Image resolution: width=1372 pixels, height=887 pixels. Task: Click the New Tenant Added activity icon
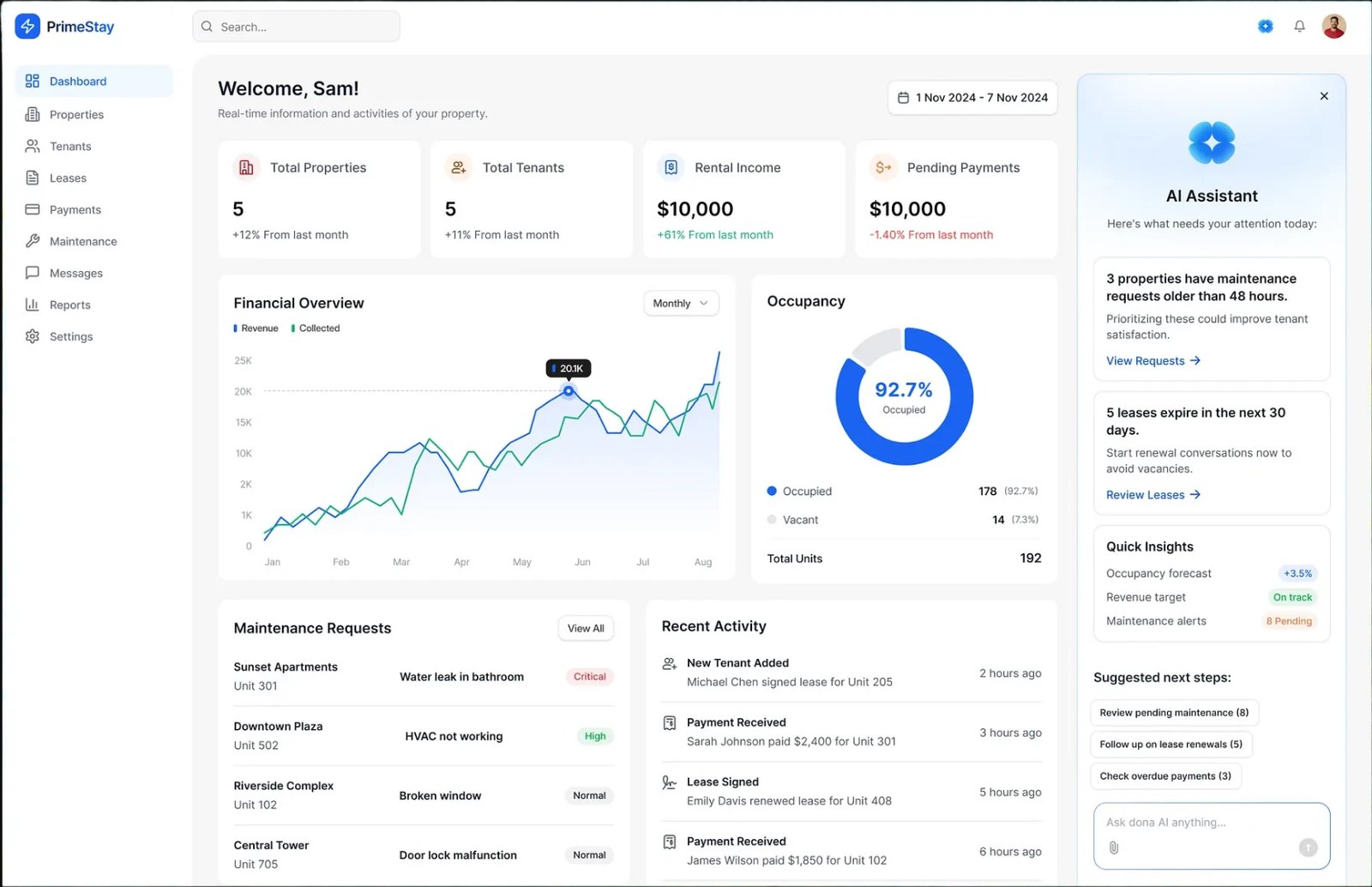(x=670, y=664)
